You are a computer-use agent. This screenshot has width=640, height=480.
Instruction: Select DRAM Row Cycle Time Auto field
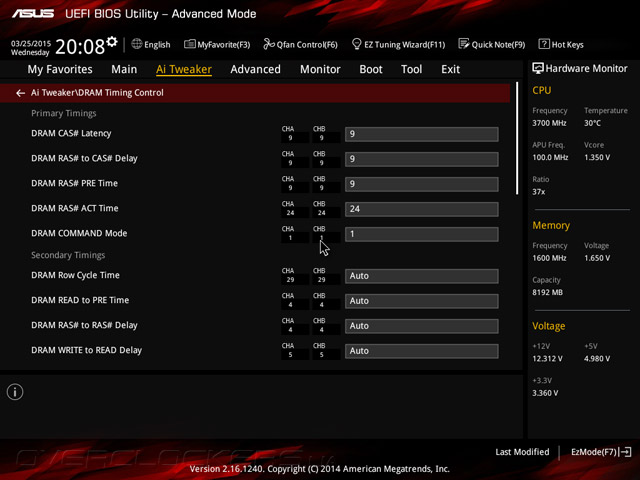point(422,276)
